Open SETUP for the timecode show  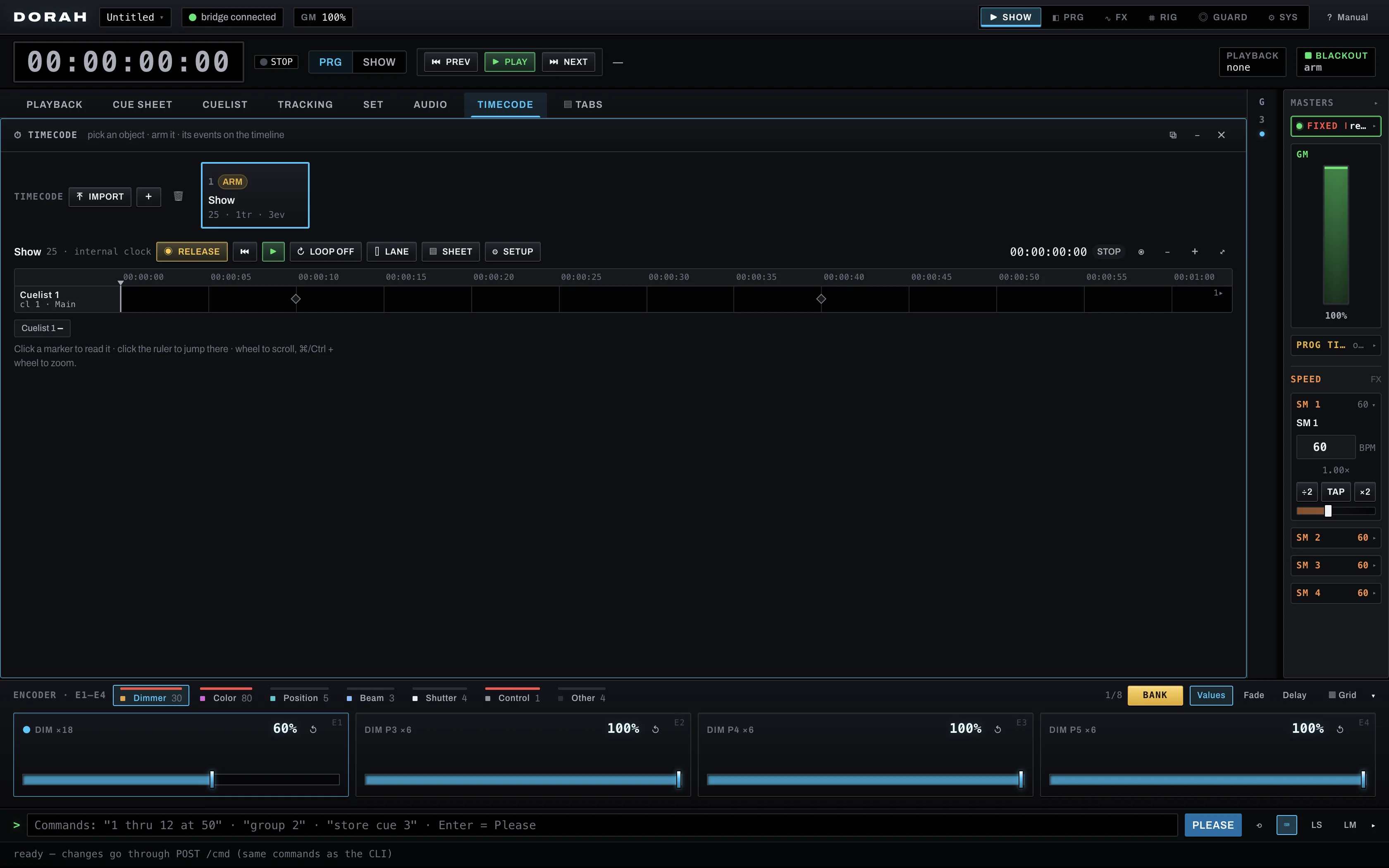click(513, 251)
